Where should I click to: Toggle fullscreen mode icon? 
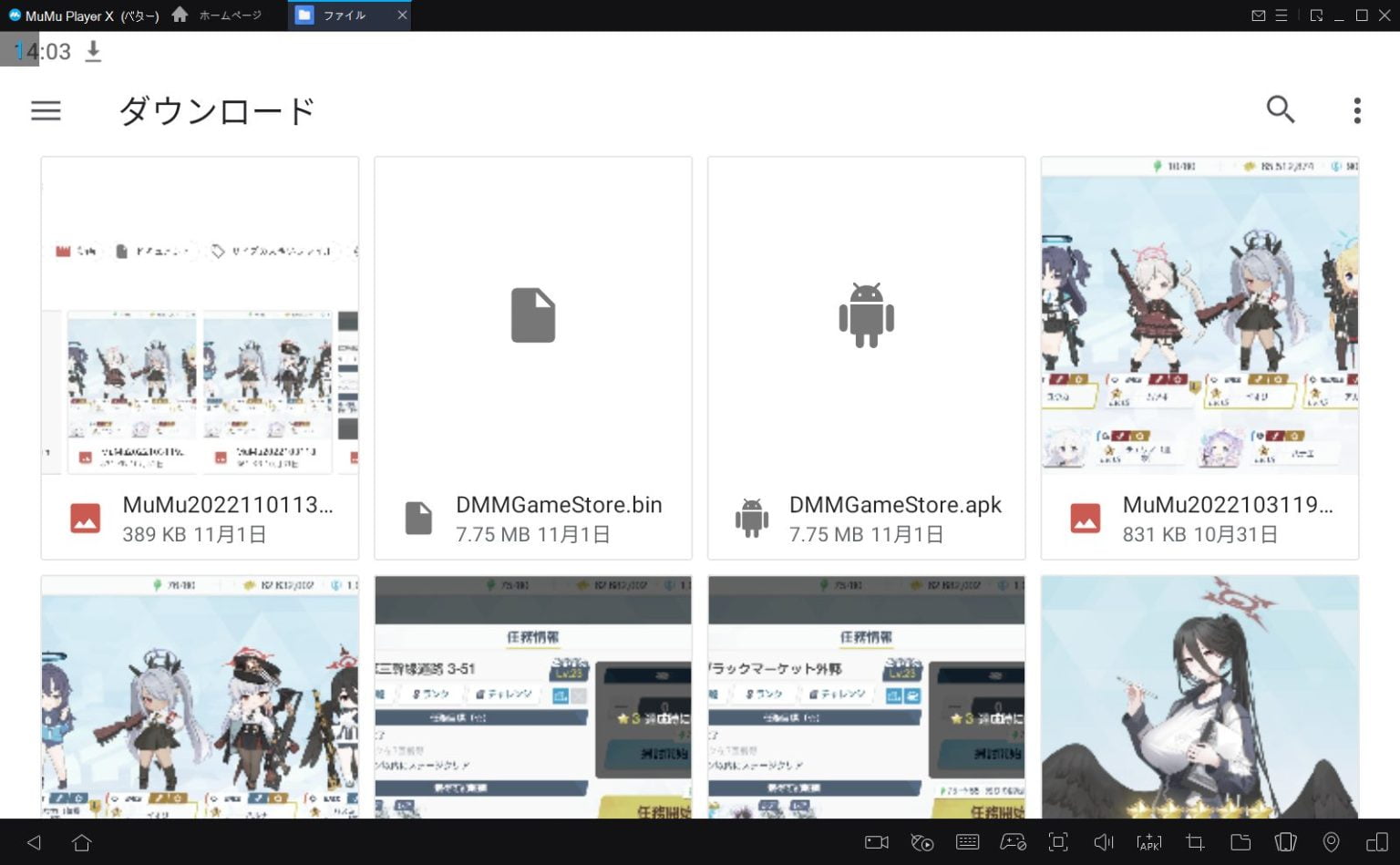[1058, 842]
